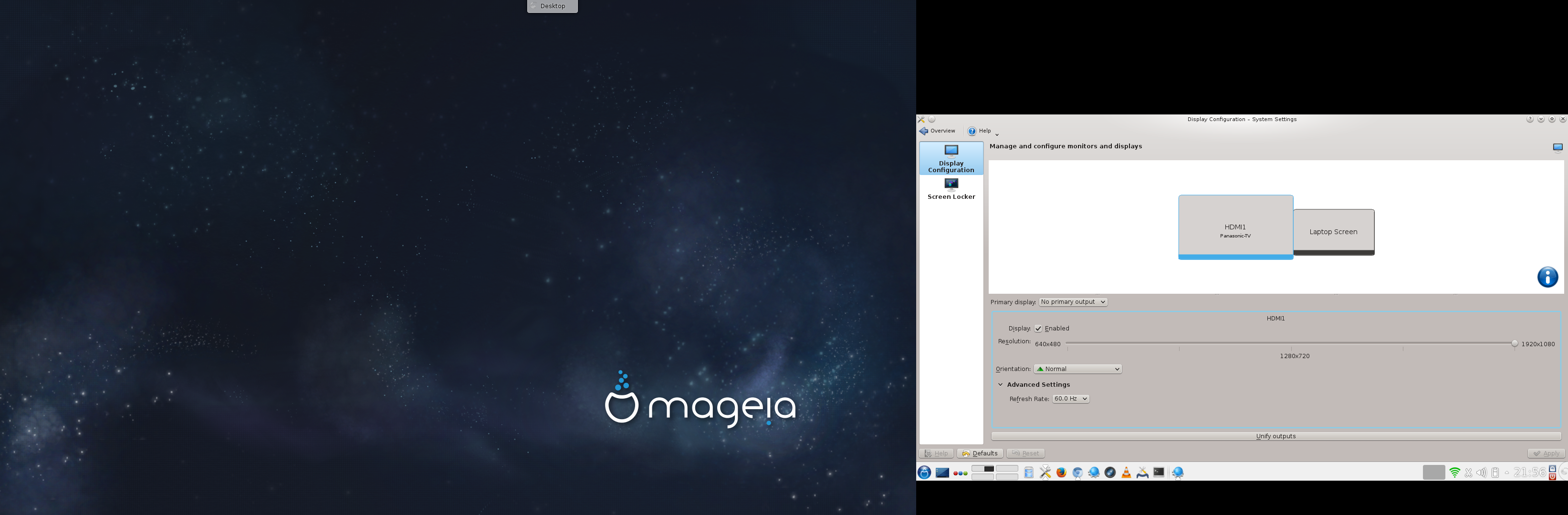Open the Mageia application launcher menu
Image resolution: width=1568 pixels, height=515 pixels.
coord(924,473)
